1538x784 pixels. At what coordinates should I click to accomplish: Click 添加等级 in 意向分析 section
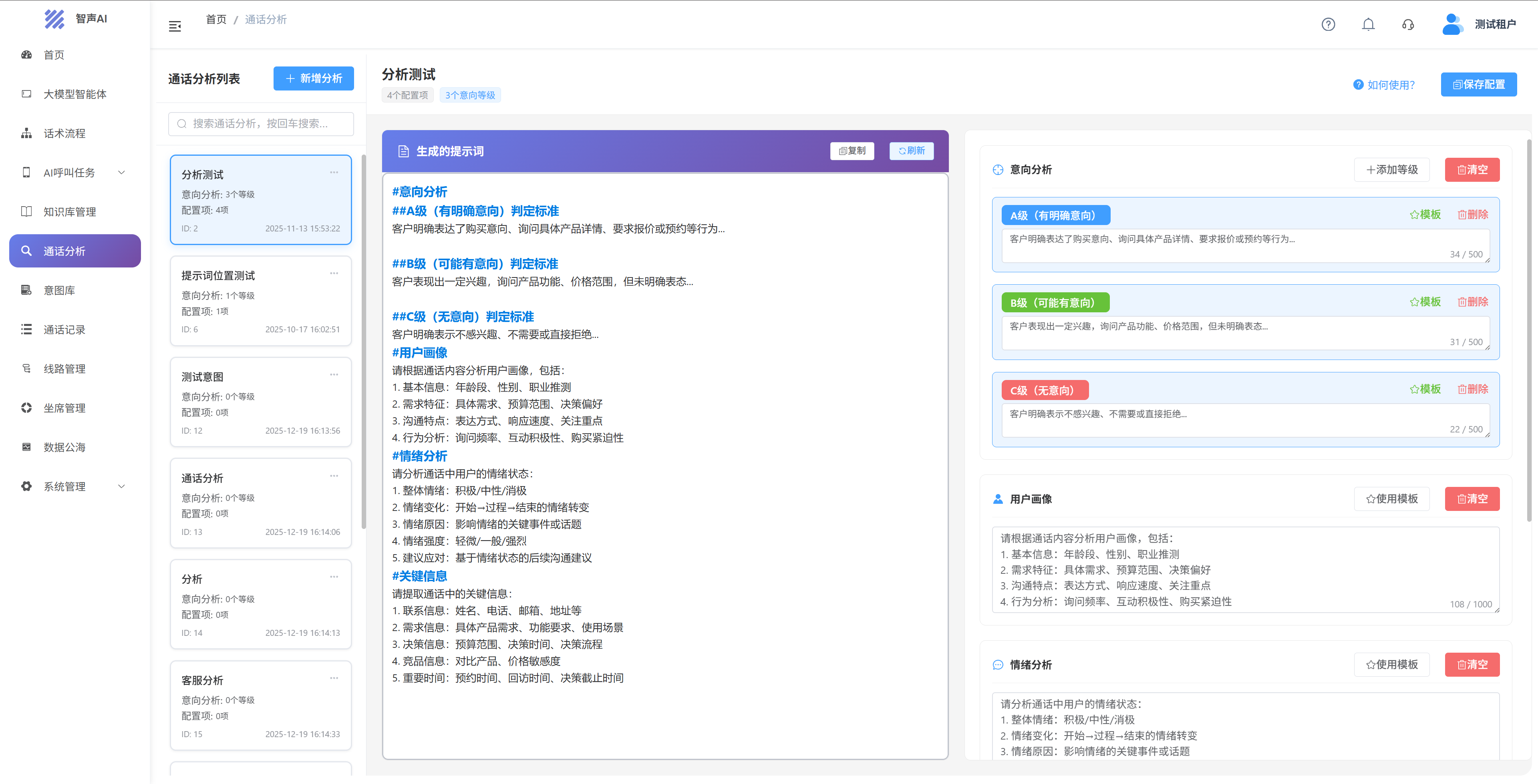[x=1392, y=170]
